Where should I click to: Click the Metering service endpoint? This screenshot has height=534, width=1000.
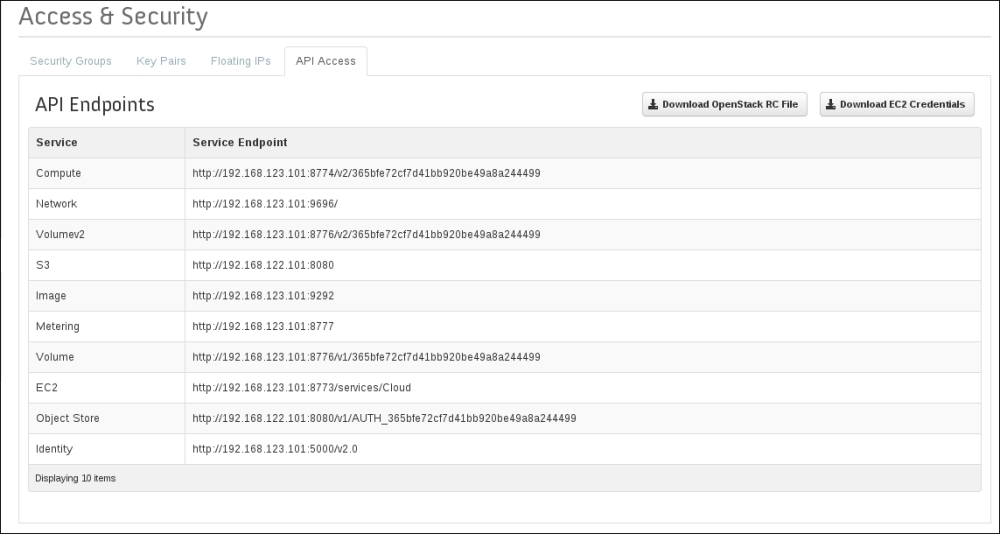click(263, 326)
